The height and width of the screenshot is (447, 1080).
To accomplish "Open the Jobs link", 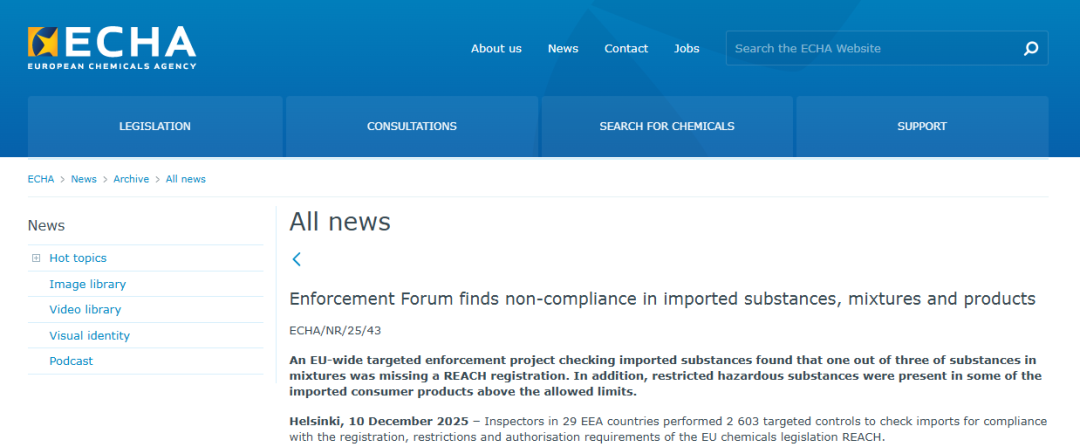I will (x=687, y=48).
